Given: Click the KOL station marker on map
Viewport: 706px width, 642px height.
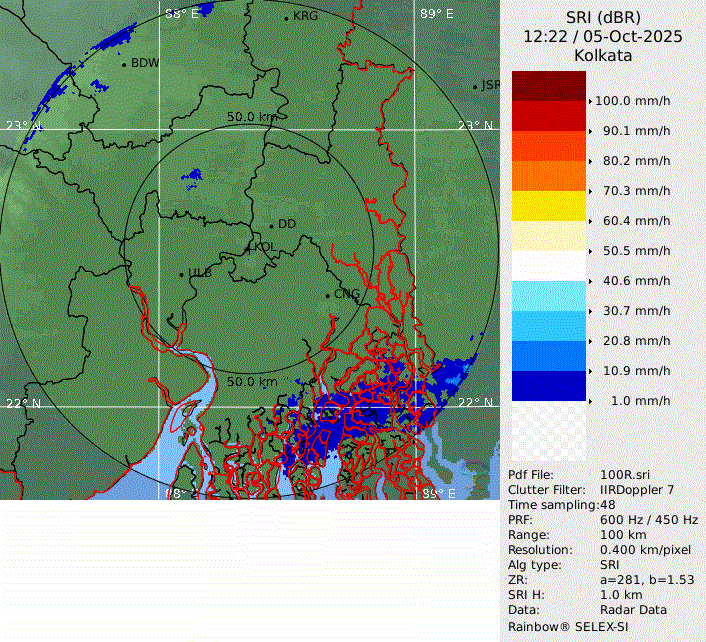Looking at the screenshot, I should (250, 247).
